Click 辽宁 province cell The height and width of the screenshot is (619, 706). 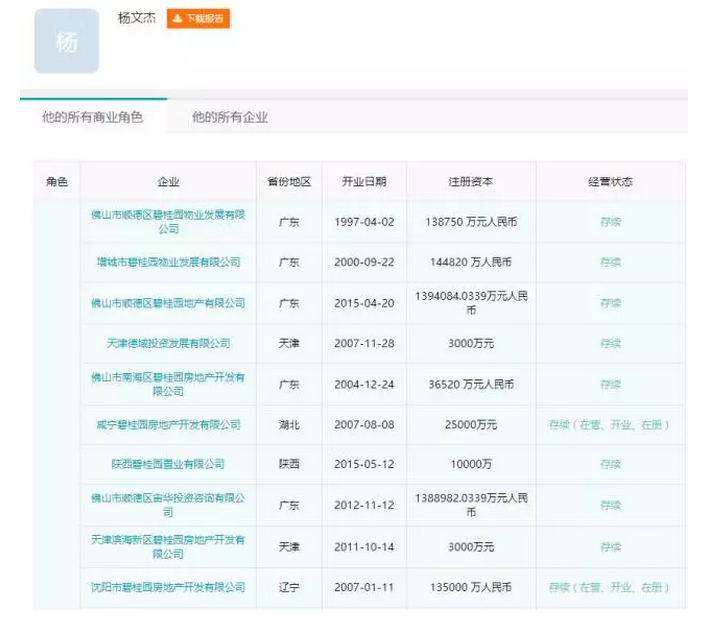pos(289,587)
